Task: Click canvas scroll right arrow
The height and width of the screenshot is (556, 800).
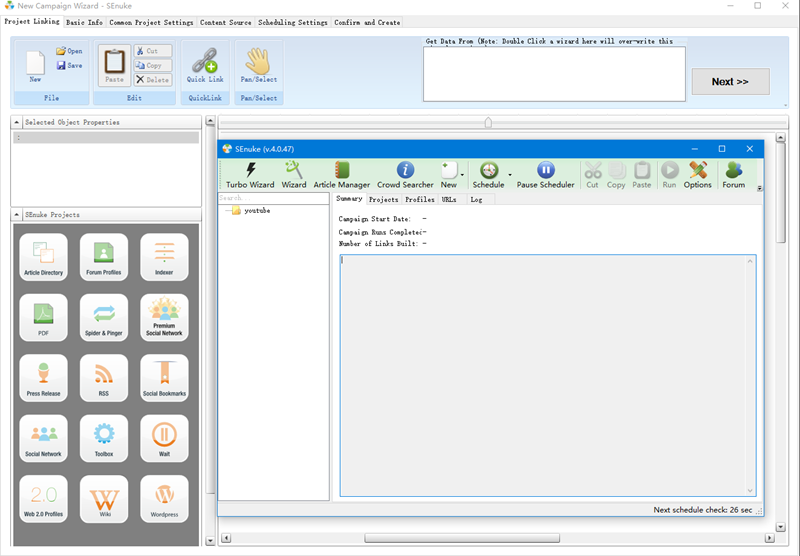Action: [x=770, y=538]
